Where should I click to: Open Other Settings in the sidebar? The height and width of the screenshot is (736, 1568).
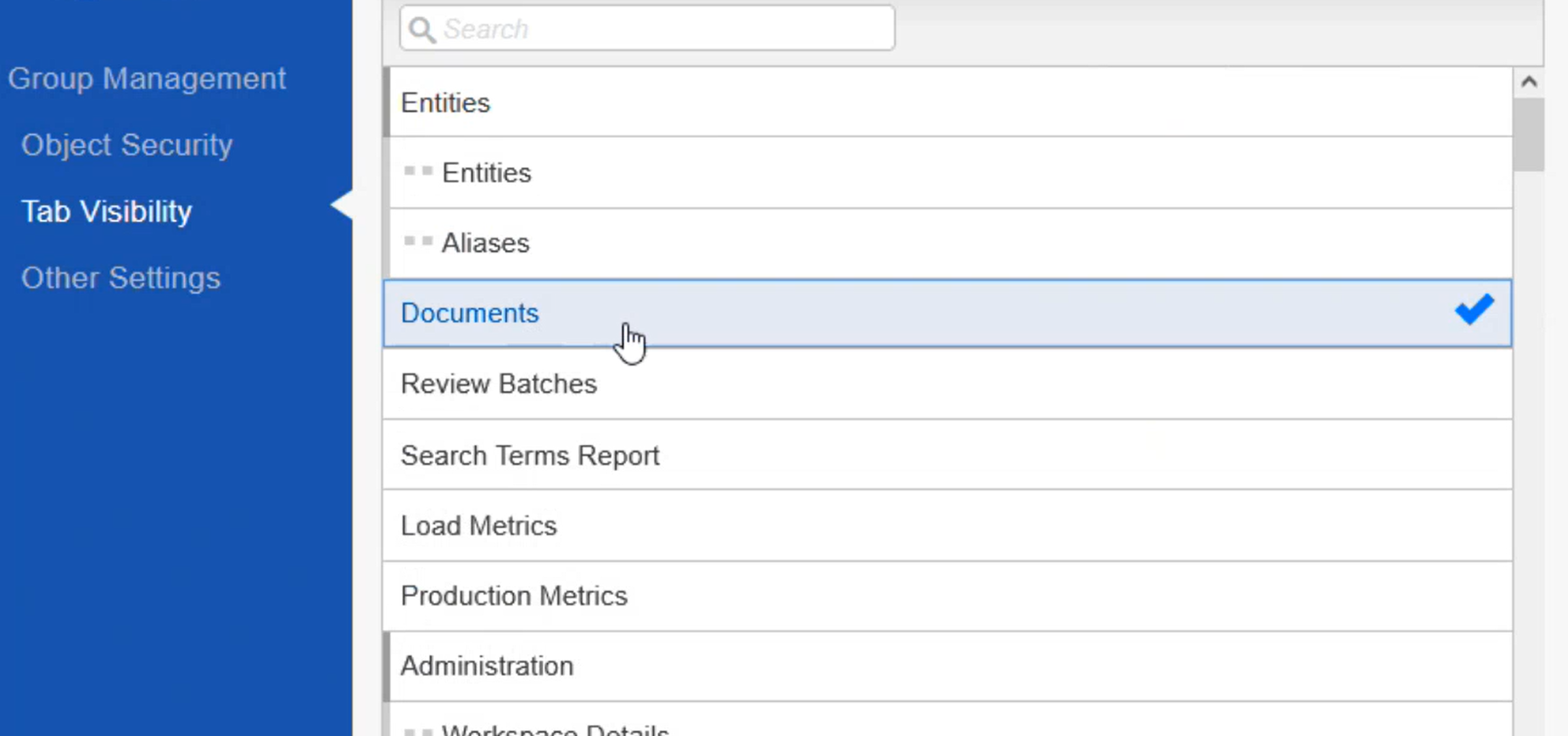point(121,278)
